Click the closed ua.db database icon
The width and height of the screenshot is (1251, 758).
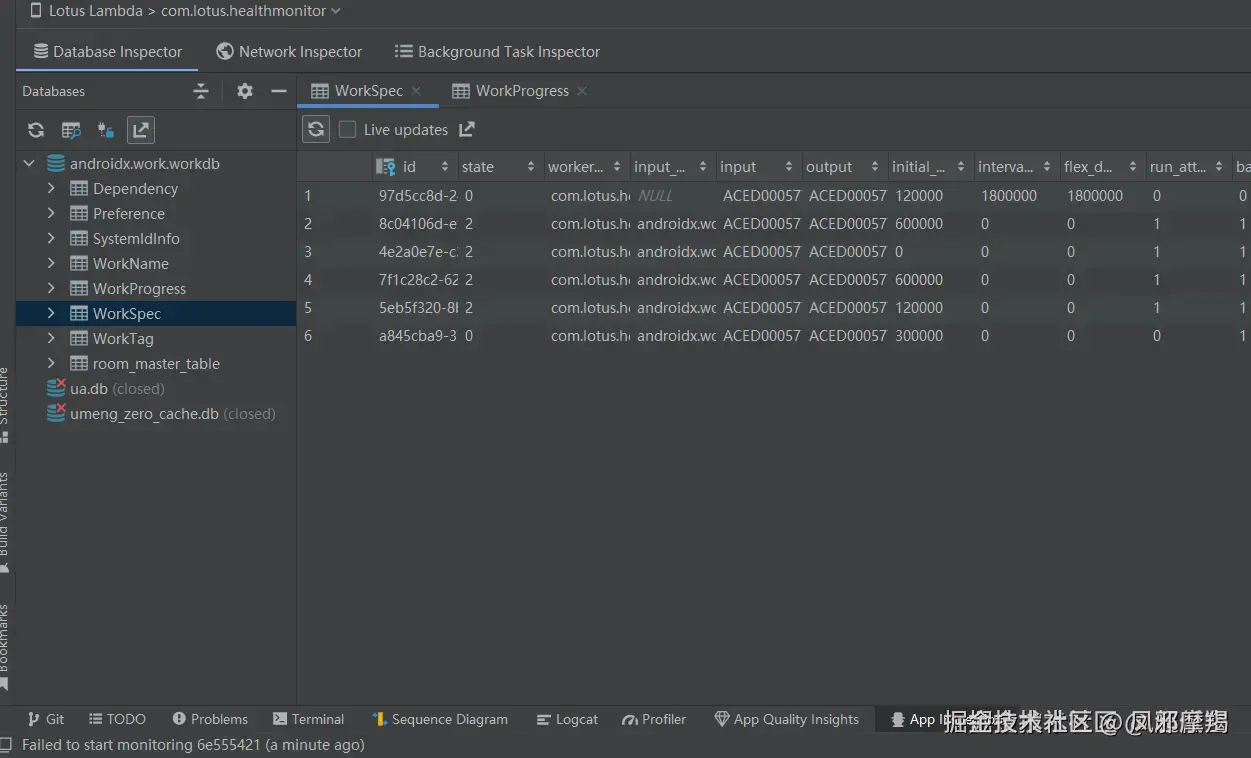pos(56,389)
